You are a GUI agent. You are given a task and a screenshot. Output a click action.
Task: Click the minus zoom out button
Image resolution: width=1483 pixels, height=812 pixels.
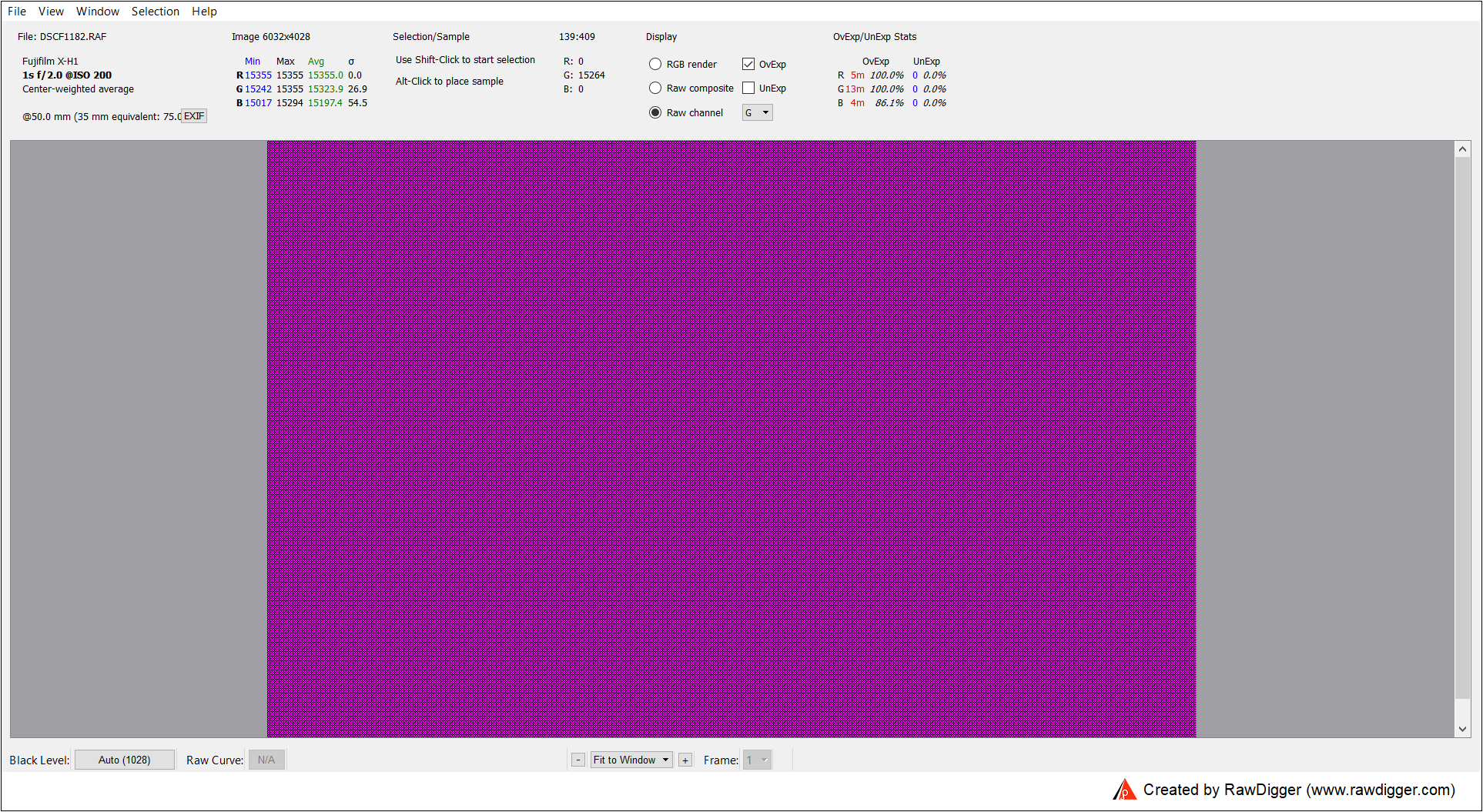click(x=578, y=760)
